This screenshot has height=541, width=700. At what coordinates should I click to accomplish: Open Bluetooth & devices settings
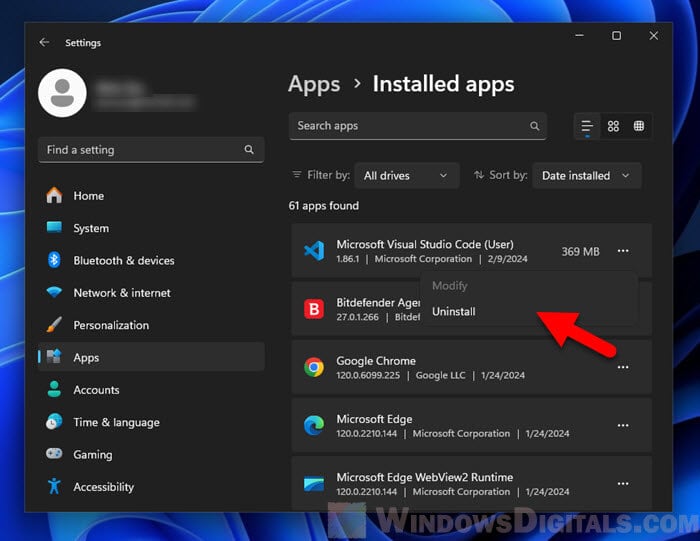[151, 261]
